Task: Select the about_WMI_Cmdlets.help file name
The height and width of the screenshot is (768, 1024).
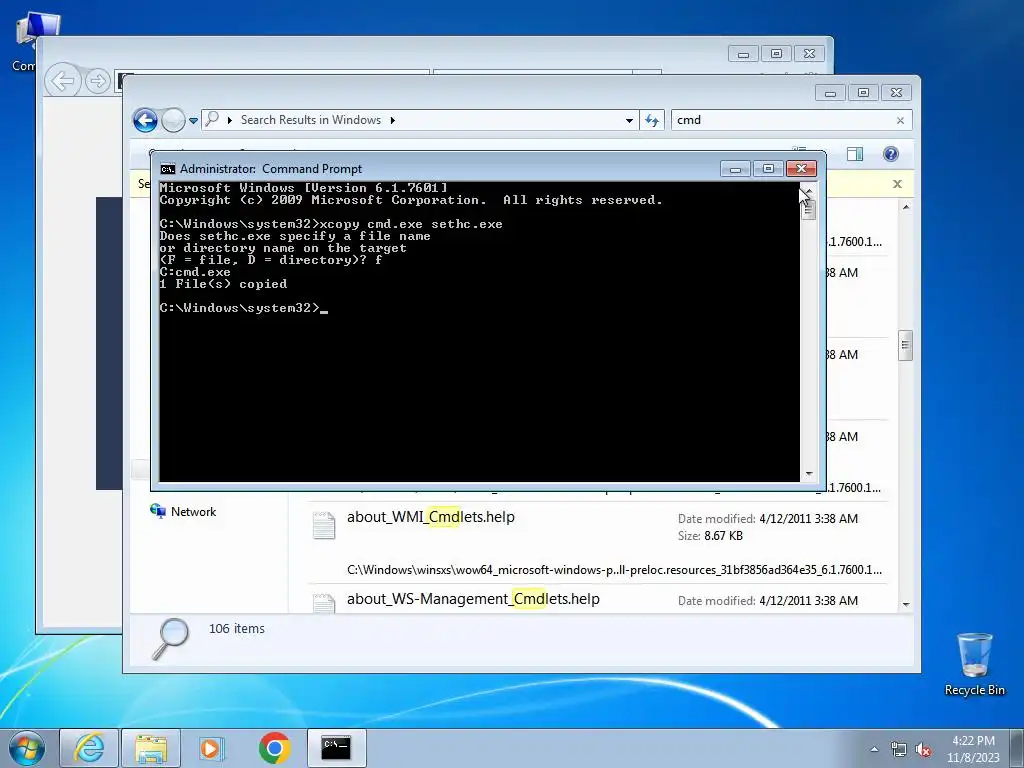Action: pos(430,517)
